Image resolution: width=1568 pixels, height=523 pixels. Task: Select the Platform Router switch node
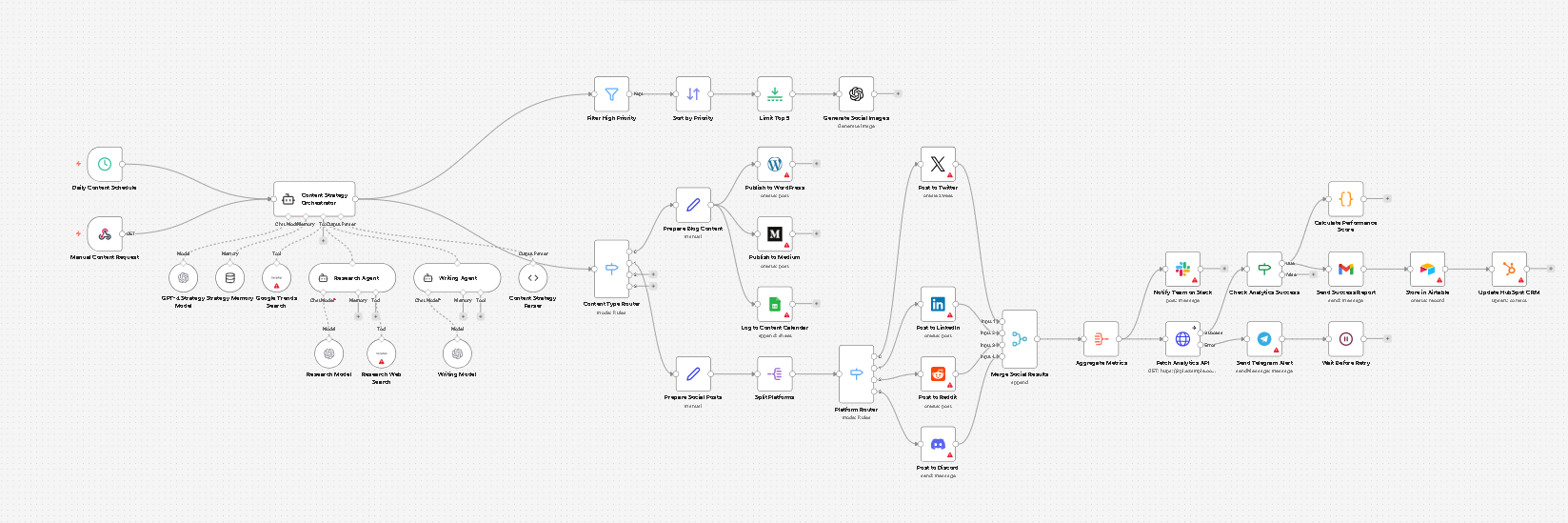[x=856, y=373]
